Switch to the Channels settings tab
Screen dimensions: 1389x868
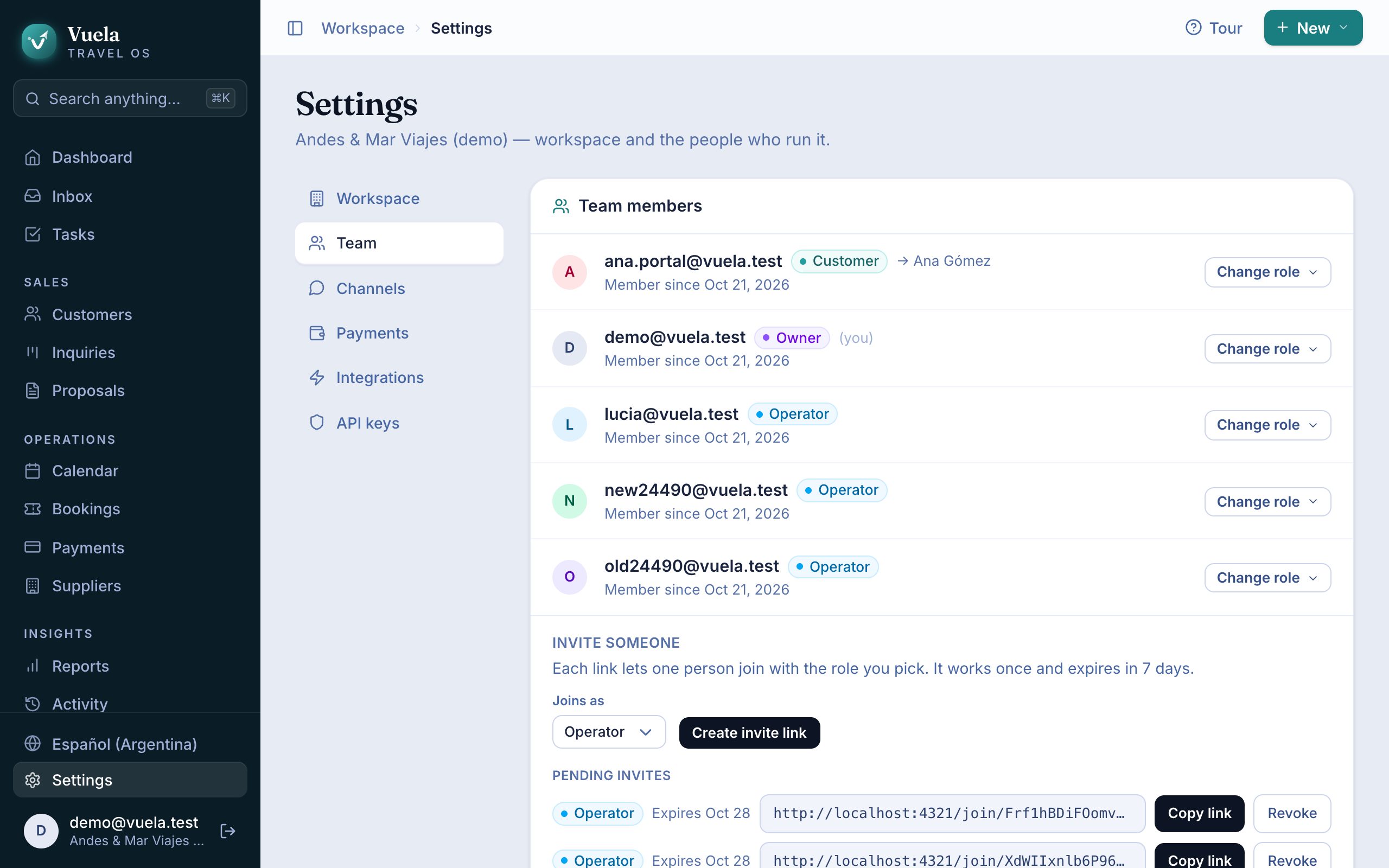[399, 288]
